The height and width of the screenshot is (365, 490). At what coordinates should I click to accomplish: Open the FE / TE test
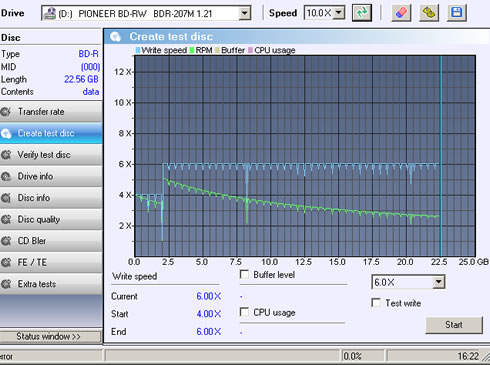[x=51, y=262]
